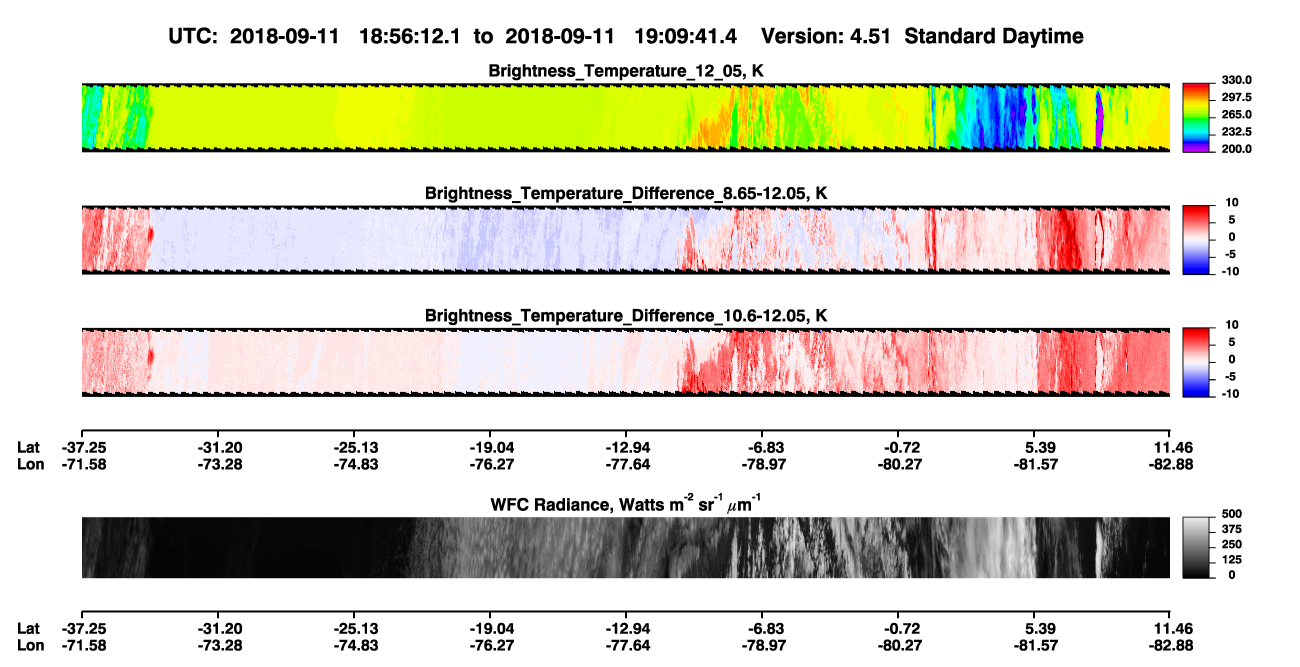1300x667 pixels.
Task: Select the 8.65-12.05 temperature difference image strip
Action: (x=625, y=239)
